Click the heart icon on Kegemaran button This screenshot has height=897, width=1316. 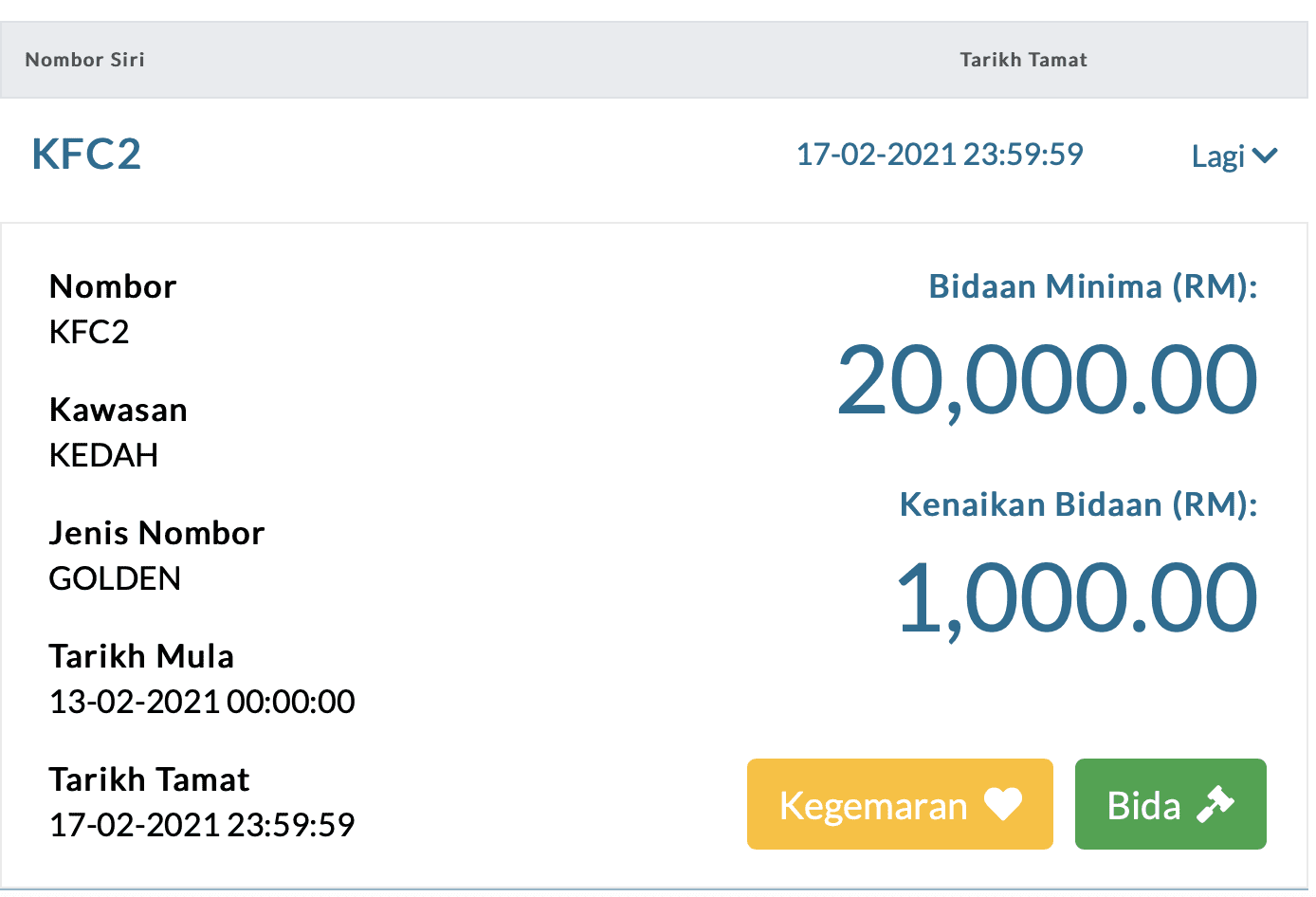tap(1002, 805)
